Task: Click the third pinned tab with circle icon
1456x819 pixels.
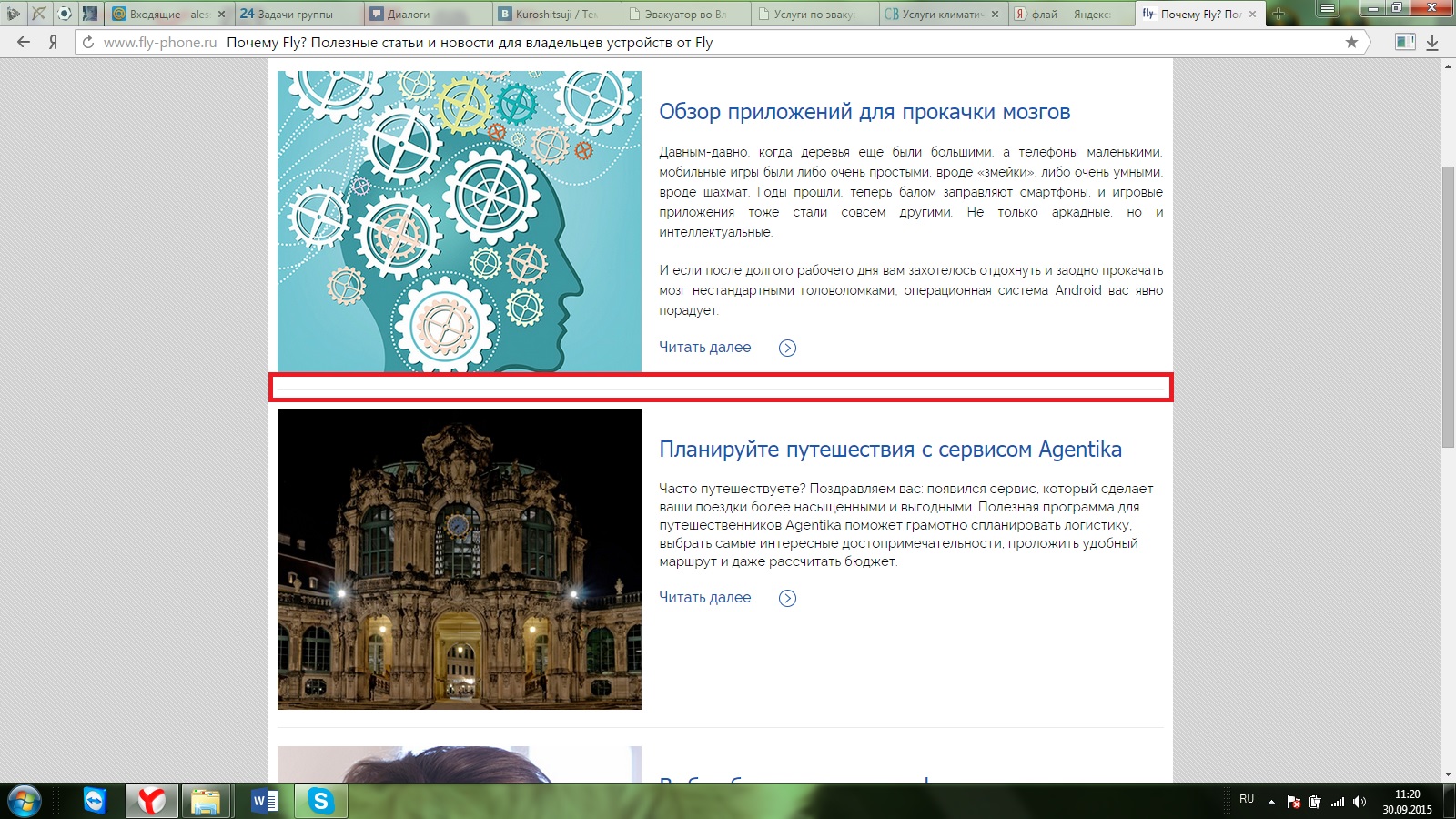Action: tap(65, 14)
